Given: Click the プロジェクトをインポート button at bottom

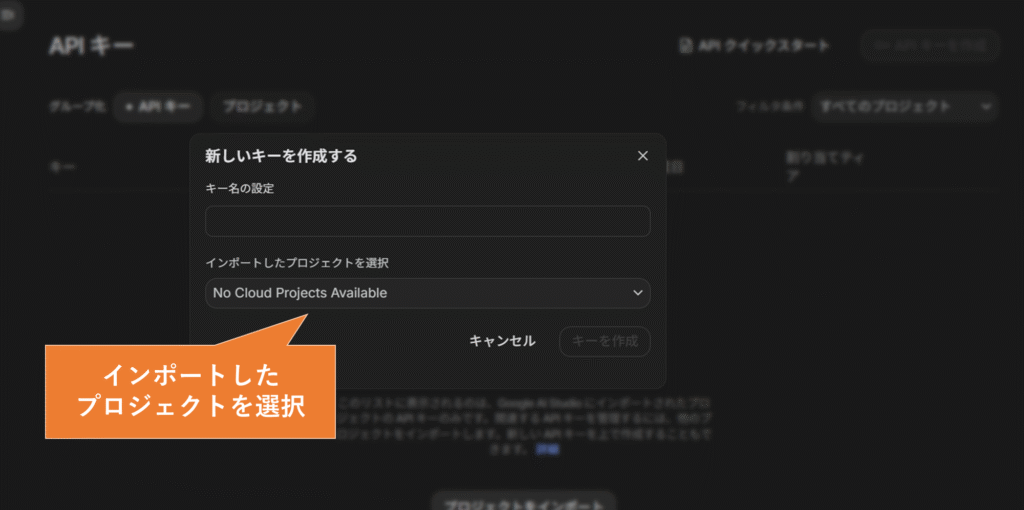Looking at the screenshot, I should tap(524, 503).
